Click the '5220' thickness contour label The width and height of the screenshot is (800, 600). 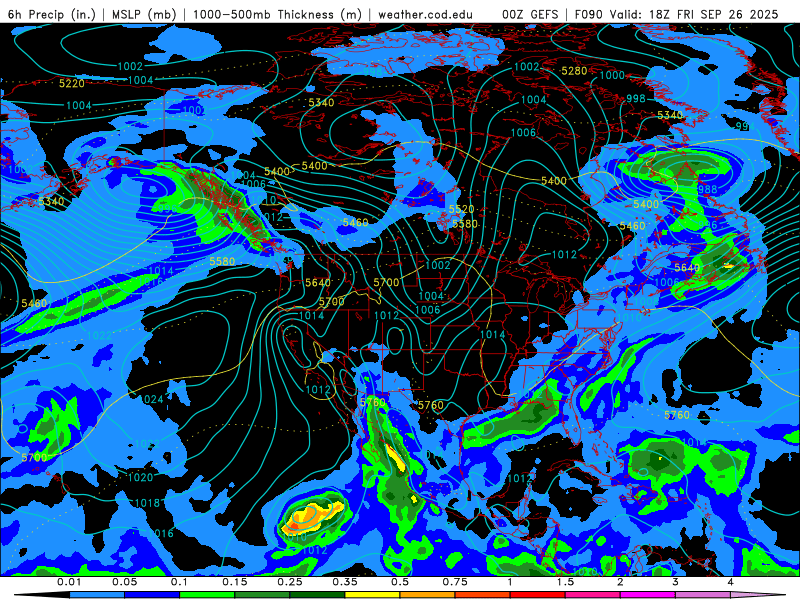click(x=72, y=83)
